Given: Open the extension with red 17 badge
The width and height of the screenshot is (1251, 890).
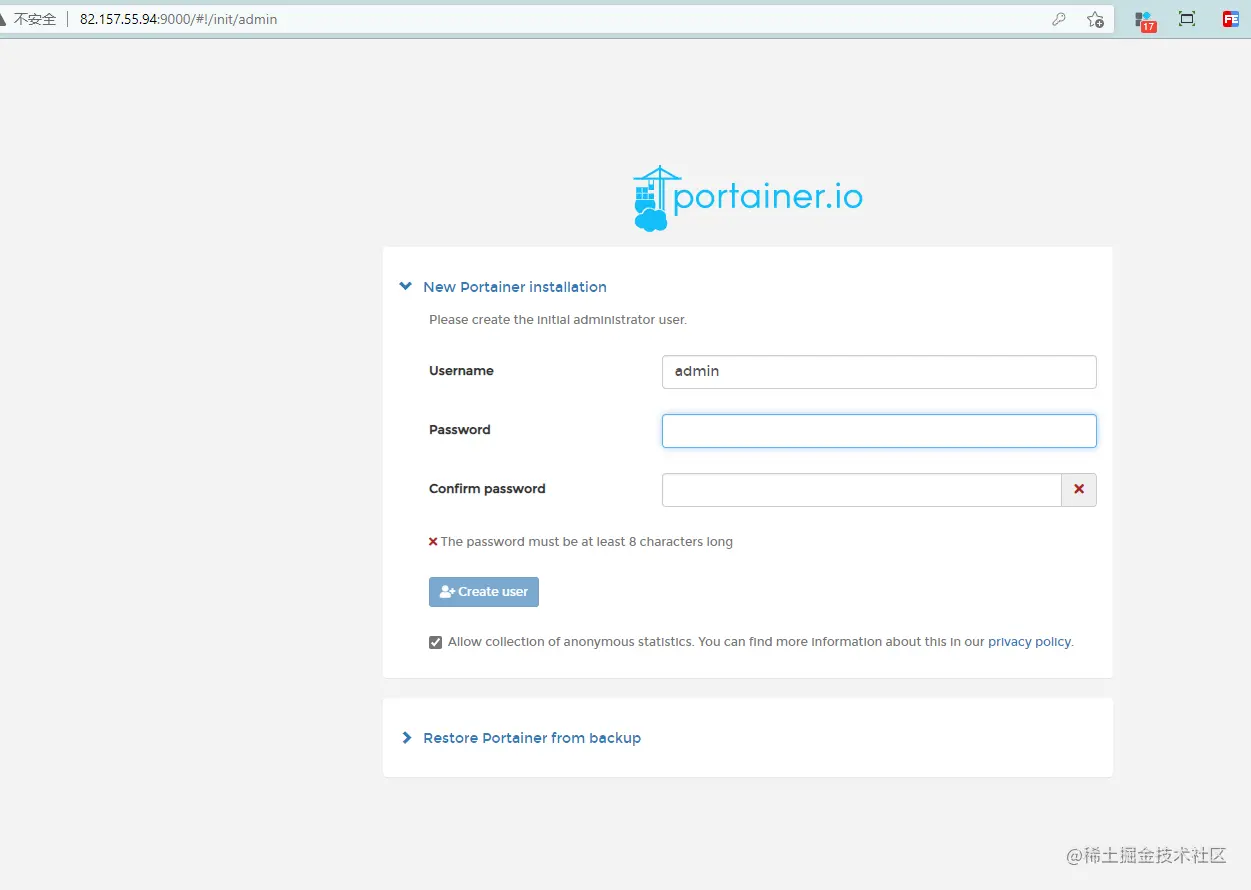Looking at the screenshot, I should click(x=1145, y=20).
